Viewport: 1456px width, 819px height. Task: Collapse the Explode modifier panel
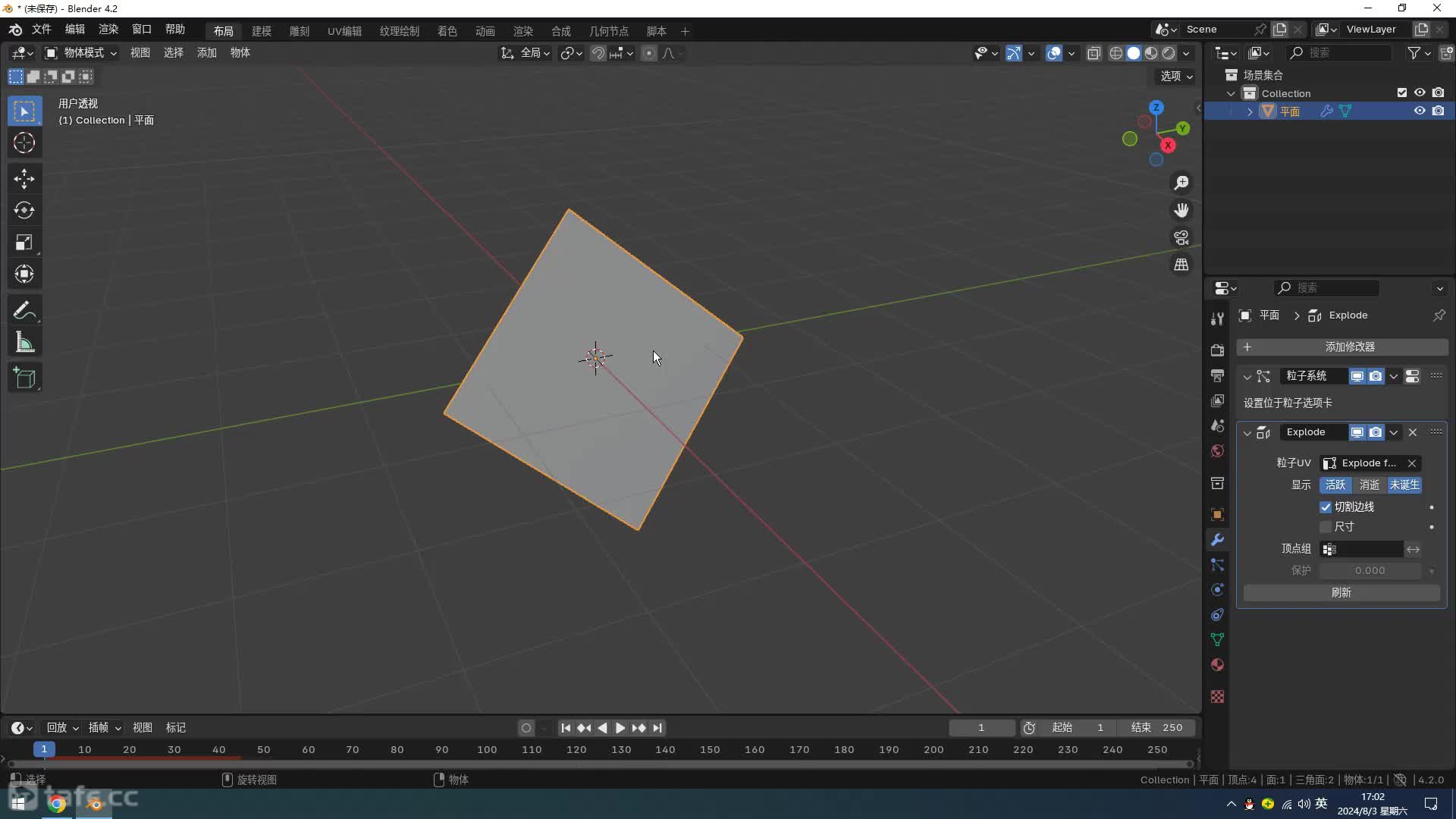point(1247,432)
